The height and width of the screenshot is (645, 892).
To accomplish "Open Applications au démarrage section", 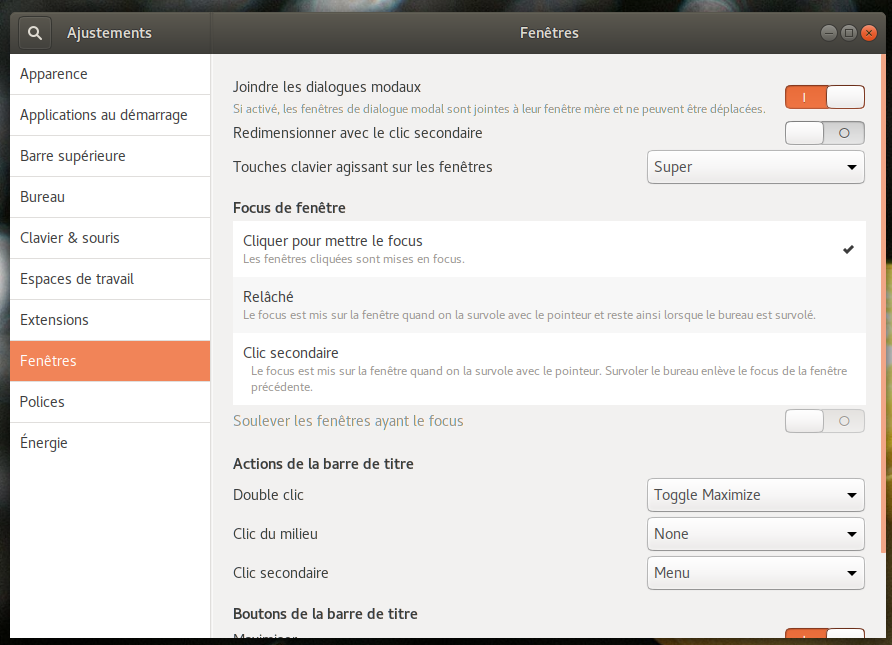I will [x=110, y=115].
